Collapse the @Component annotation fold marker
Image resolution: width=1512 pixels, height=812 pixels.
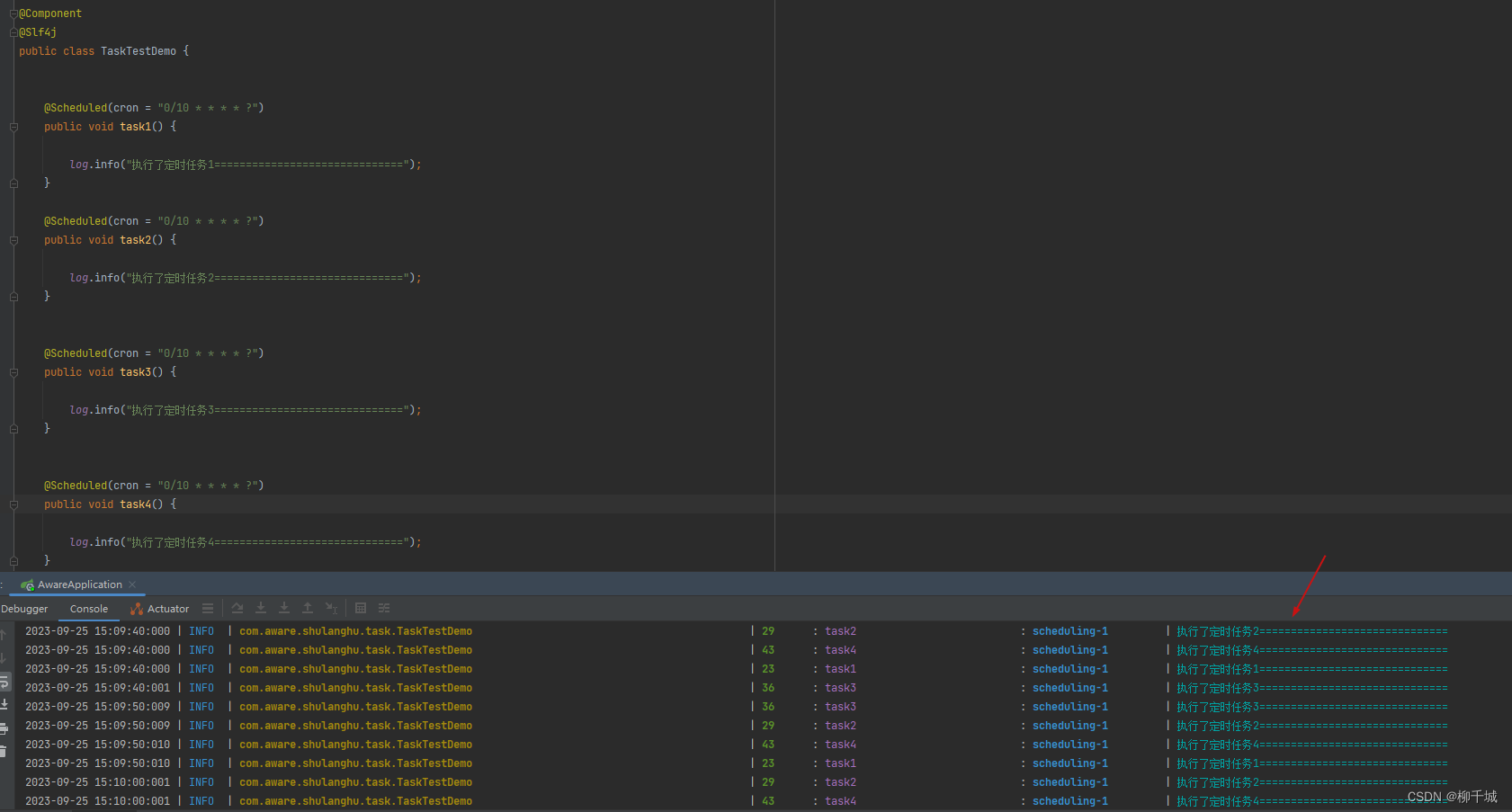(13, 13)
